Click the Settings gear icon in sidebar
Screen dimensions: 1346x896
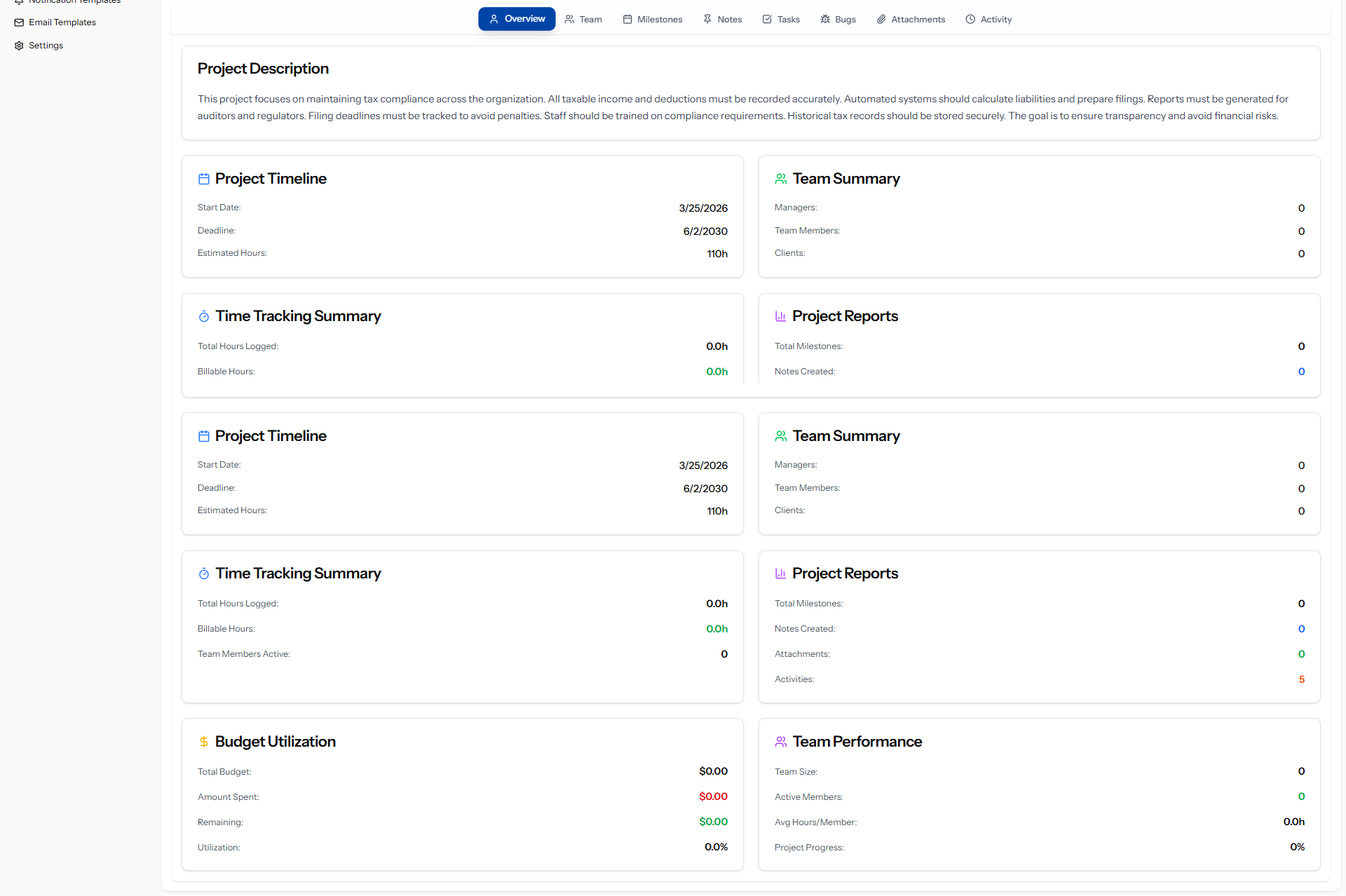19,46
